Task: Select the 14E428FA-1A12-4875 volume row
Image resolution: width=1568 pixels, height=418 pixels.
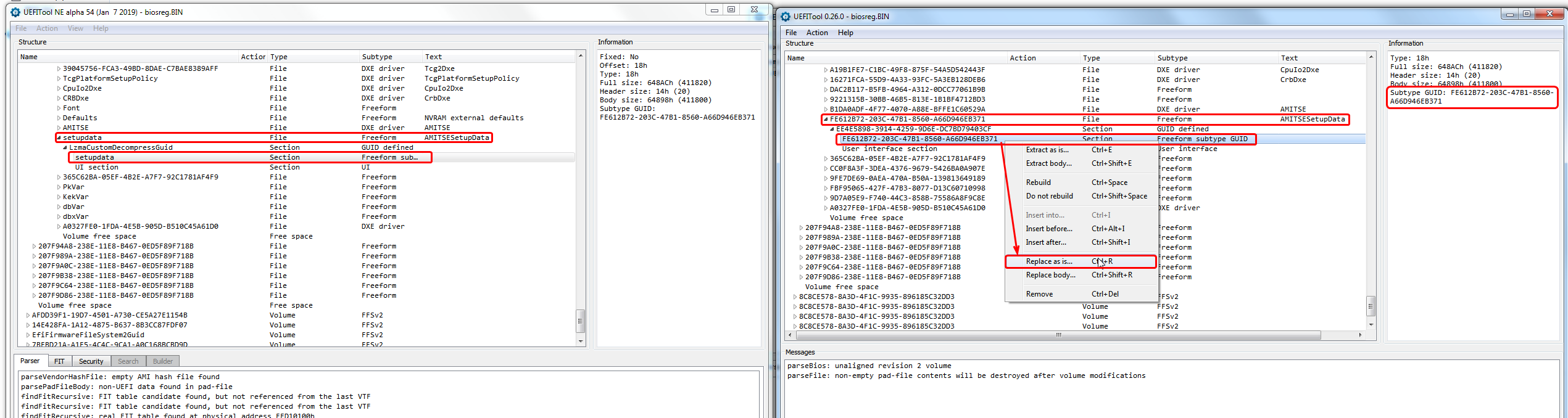Action: 296,326
